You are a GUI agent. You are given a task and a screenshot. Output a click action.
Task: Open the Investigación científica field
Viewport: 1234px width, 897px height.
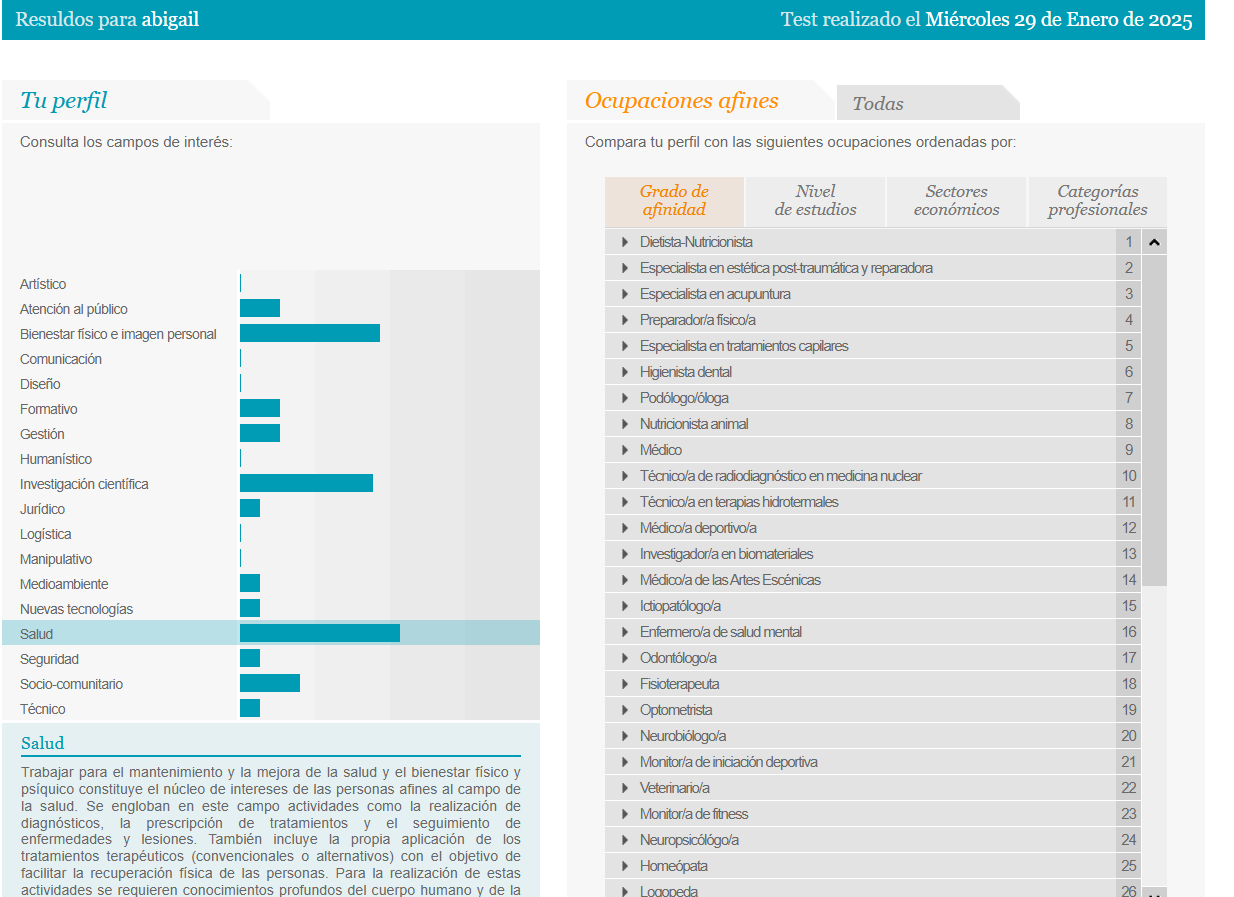click(x=84, y=484)
